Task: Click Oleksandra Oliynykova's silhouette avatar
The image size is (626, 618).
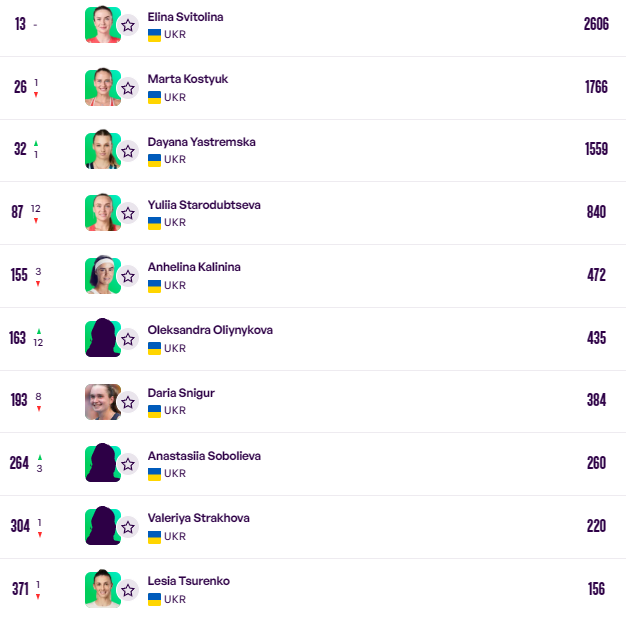Action: [x=101, y=339]
